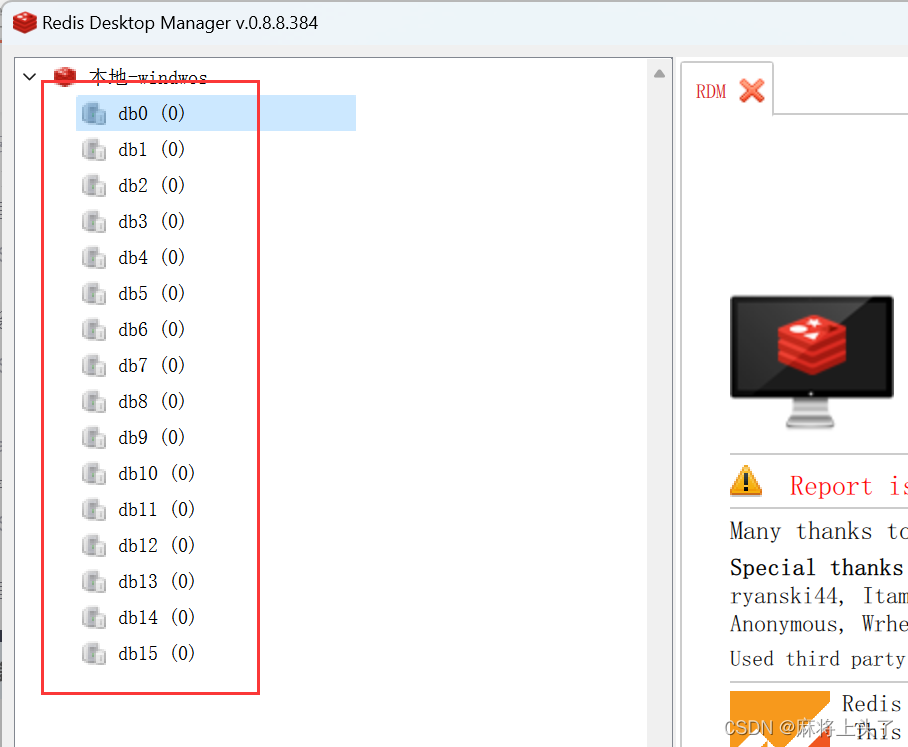Select db9 (0) in the tree
908x747 pixels.
point(151,437)
